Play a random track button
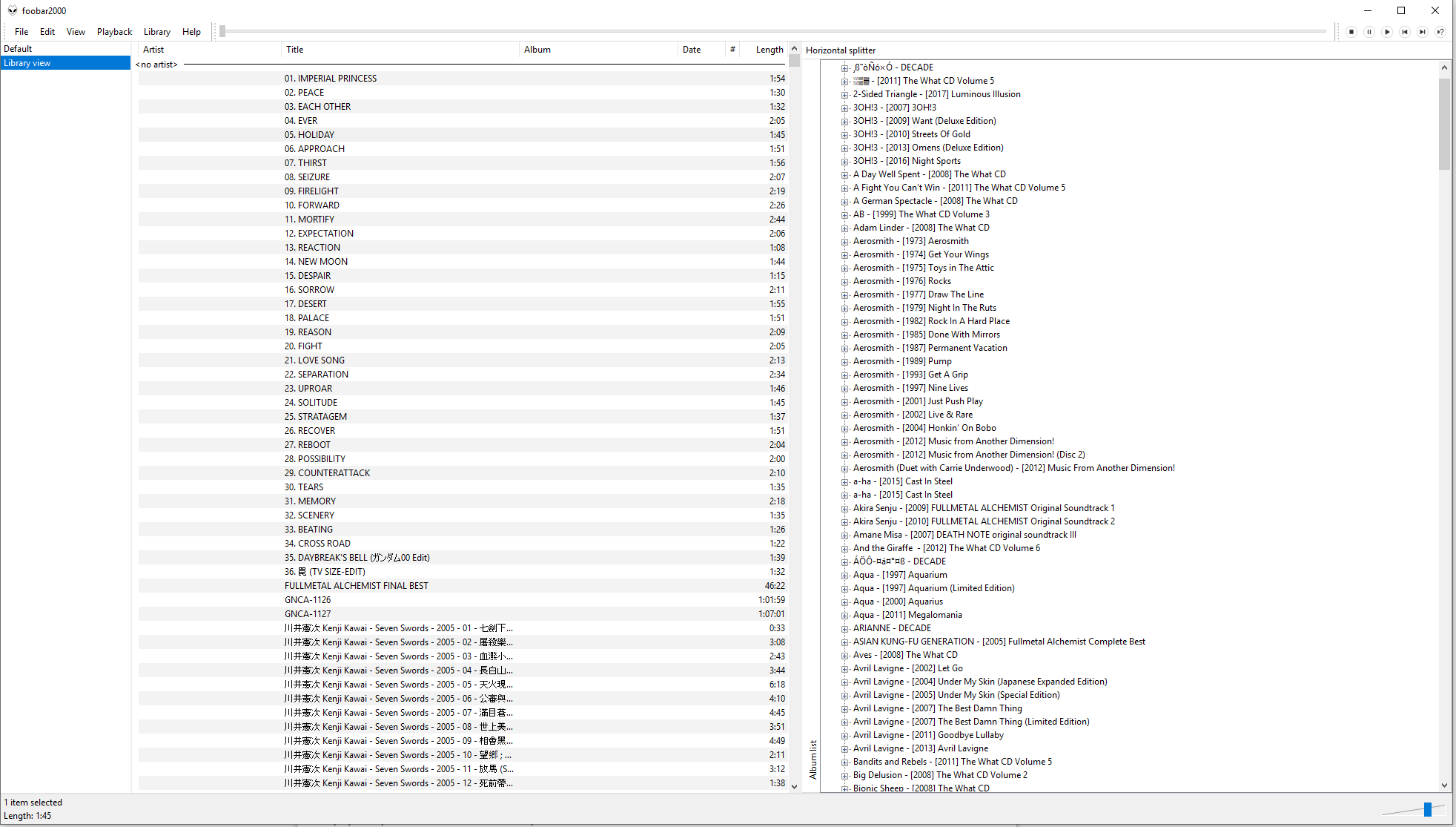The width and height of the screenshot is (1456, 827). pyautogui.click(x=1440, y=32)
